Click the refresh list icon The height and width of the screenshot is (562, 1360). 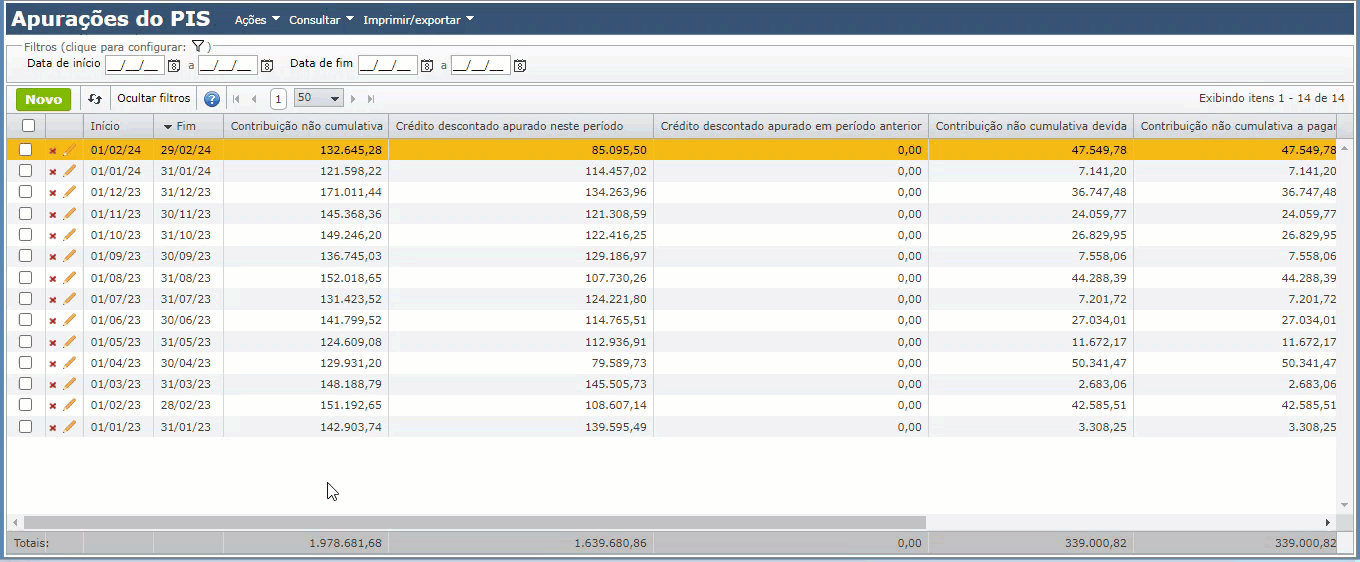click(x=95, y=99)
